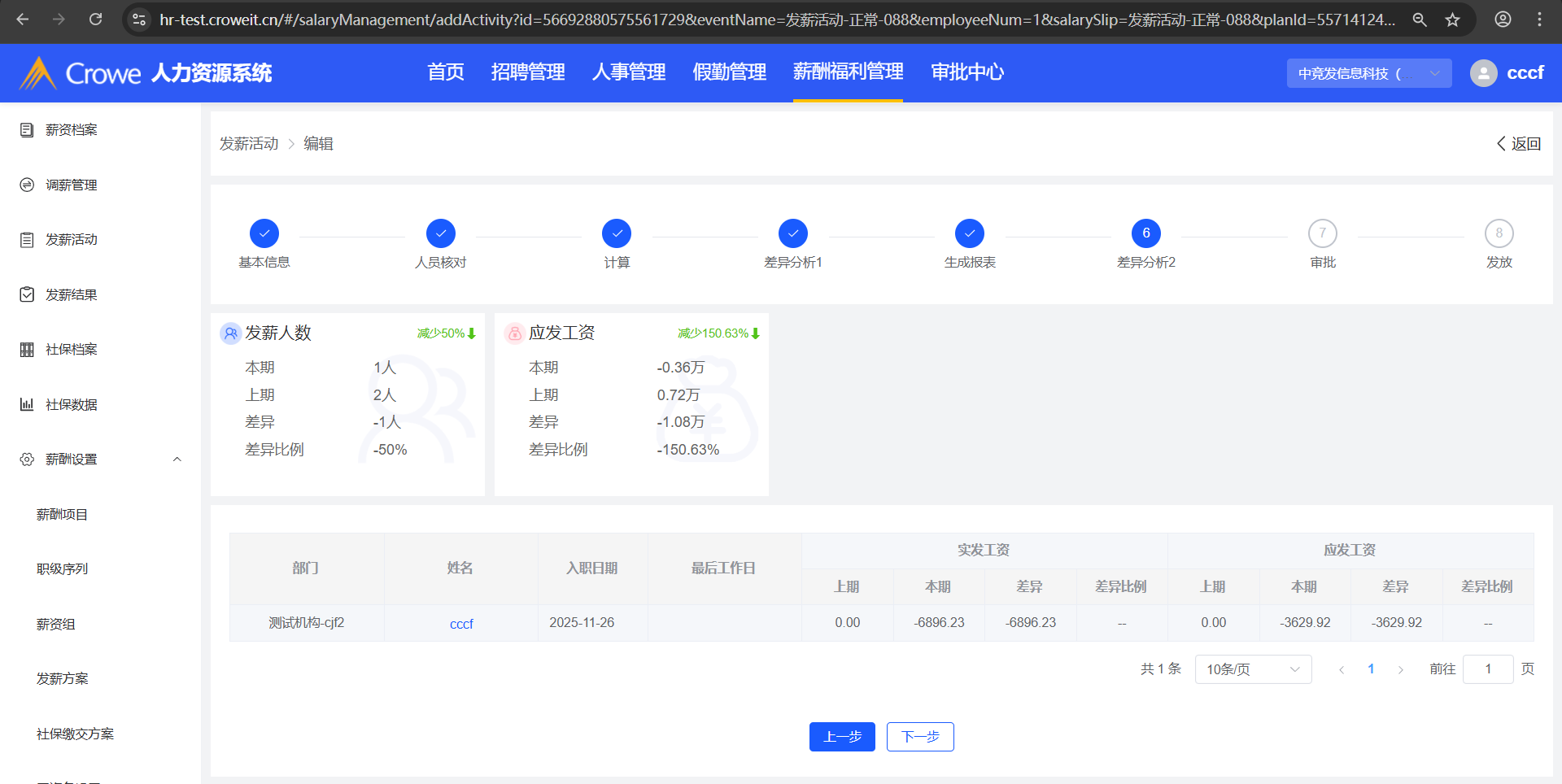Click the 社保档案 grid icon

27,350
